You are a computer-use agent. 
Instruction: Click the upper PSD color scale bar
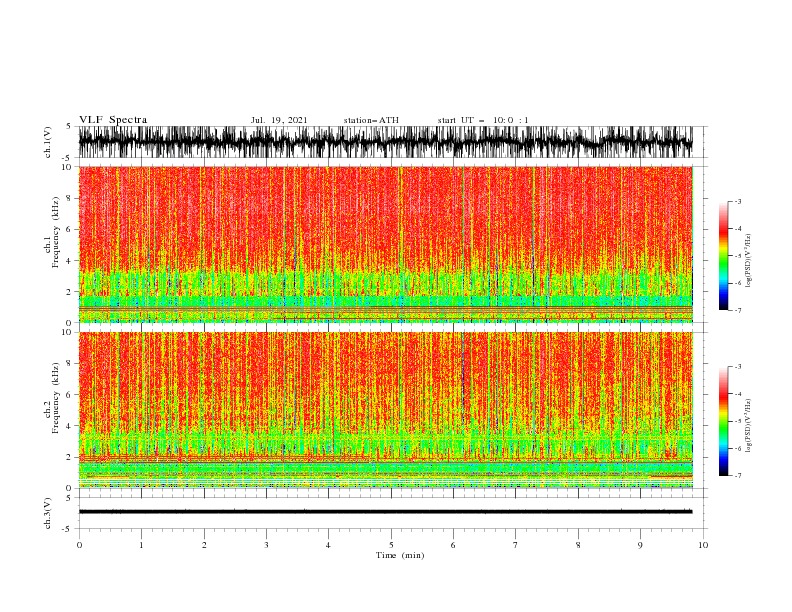(x=723, y=255)
